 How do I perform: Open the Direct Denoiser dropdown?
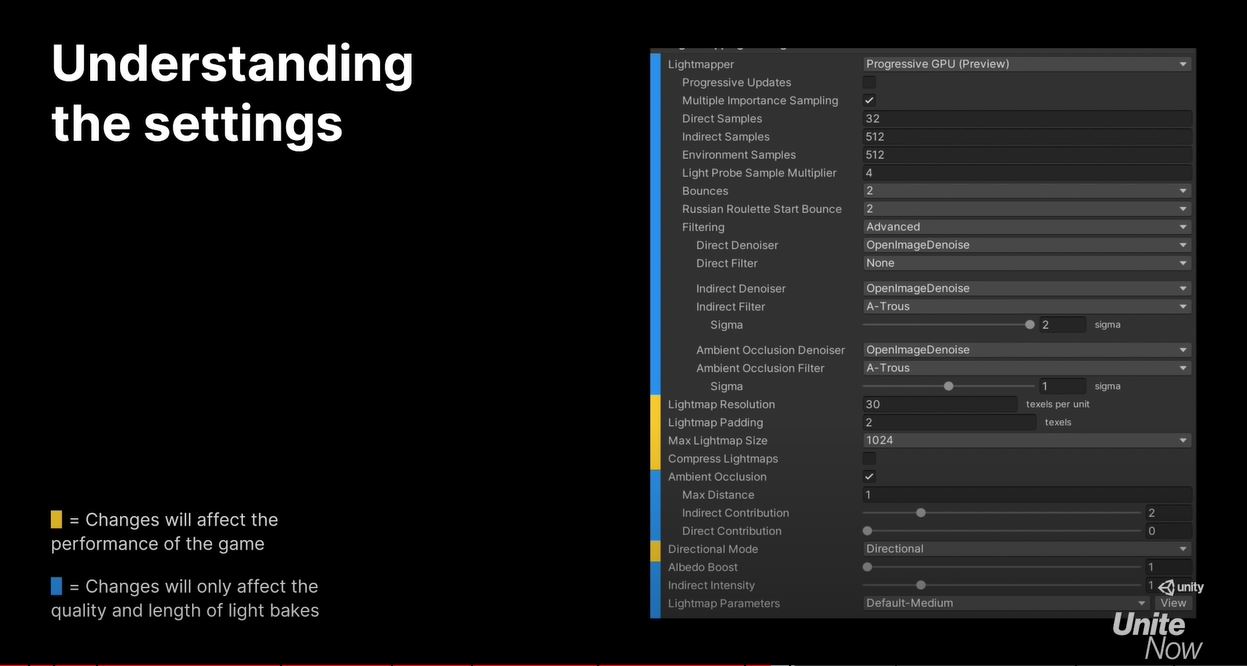1025,244
